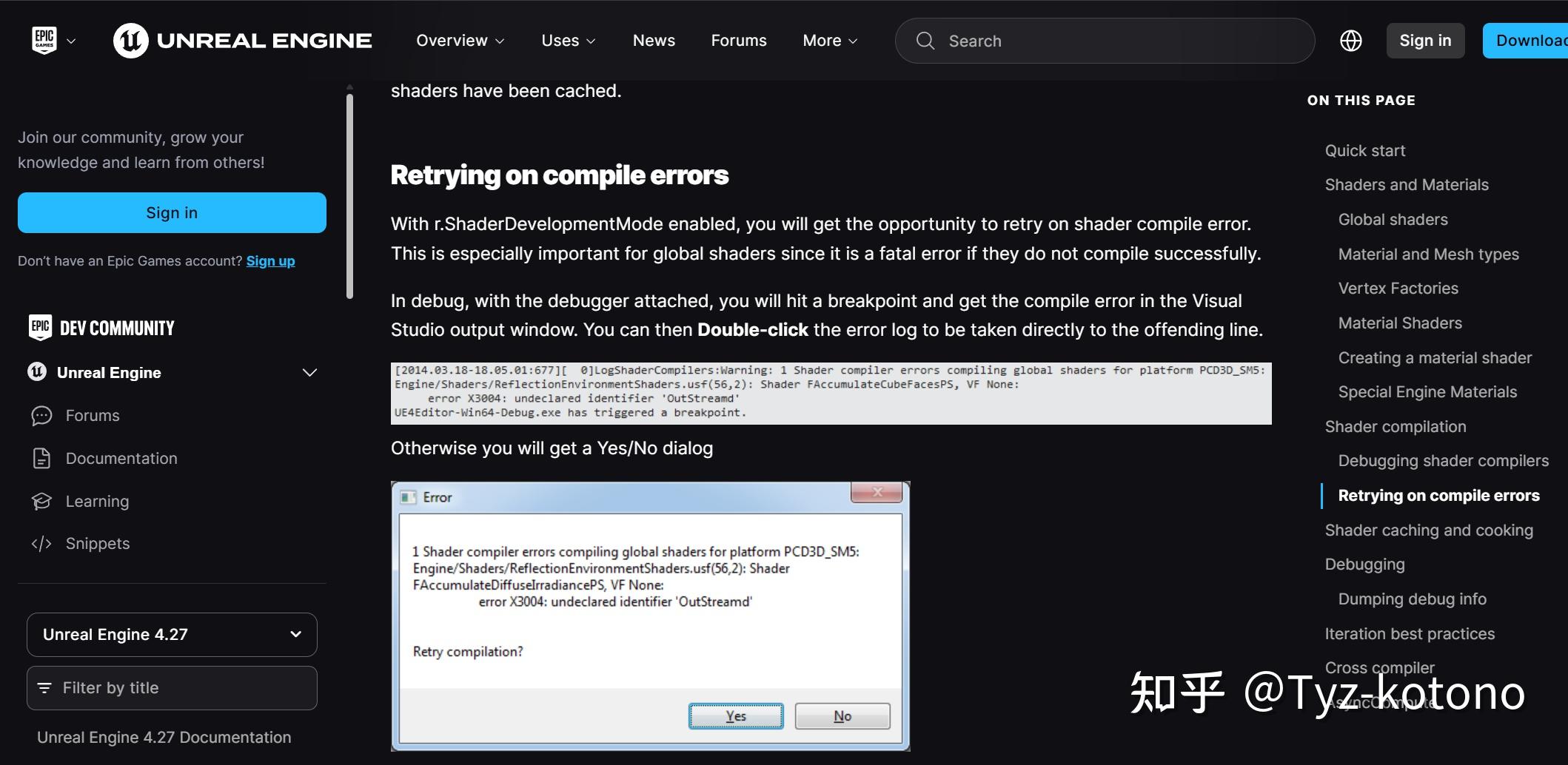Open Forums from the sidebar icon

point(41,415)
